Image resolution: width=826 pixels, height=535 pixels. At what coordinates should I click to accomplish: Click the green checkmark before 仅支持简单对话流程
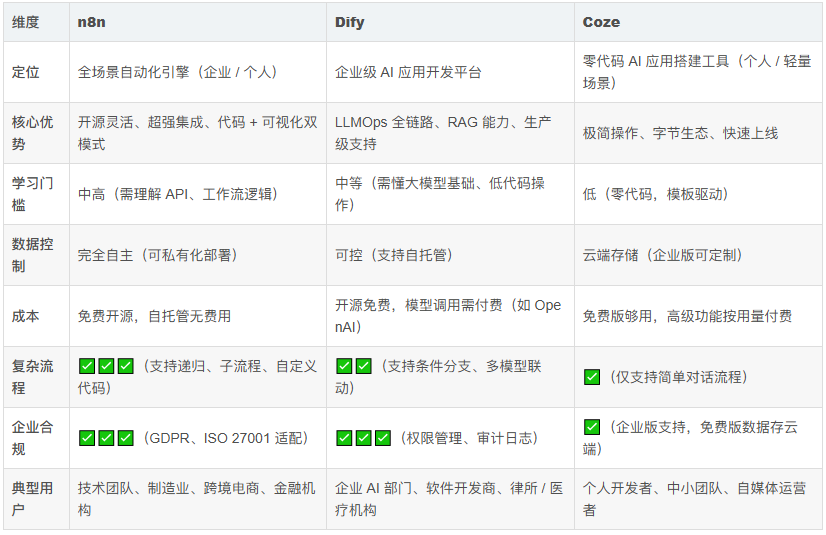(x=592, y=377)
